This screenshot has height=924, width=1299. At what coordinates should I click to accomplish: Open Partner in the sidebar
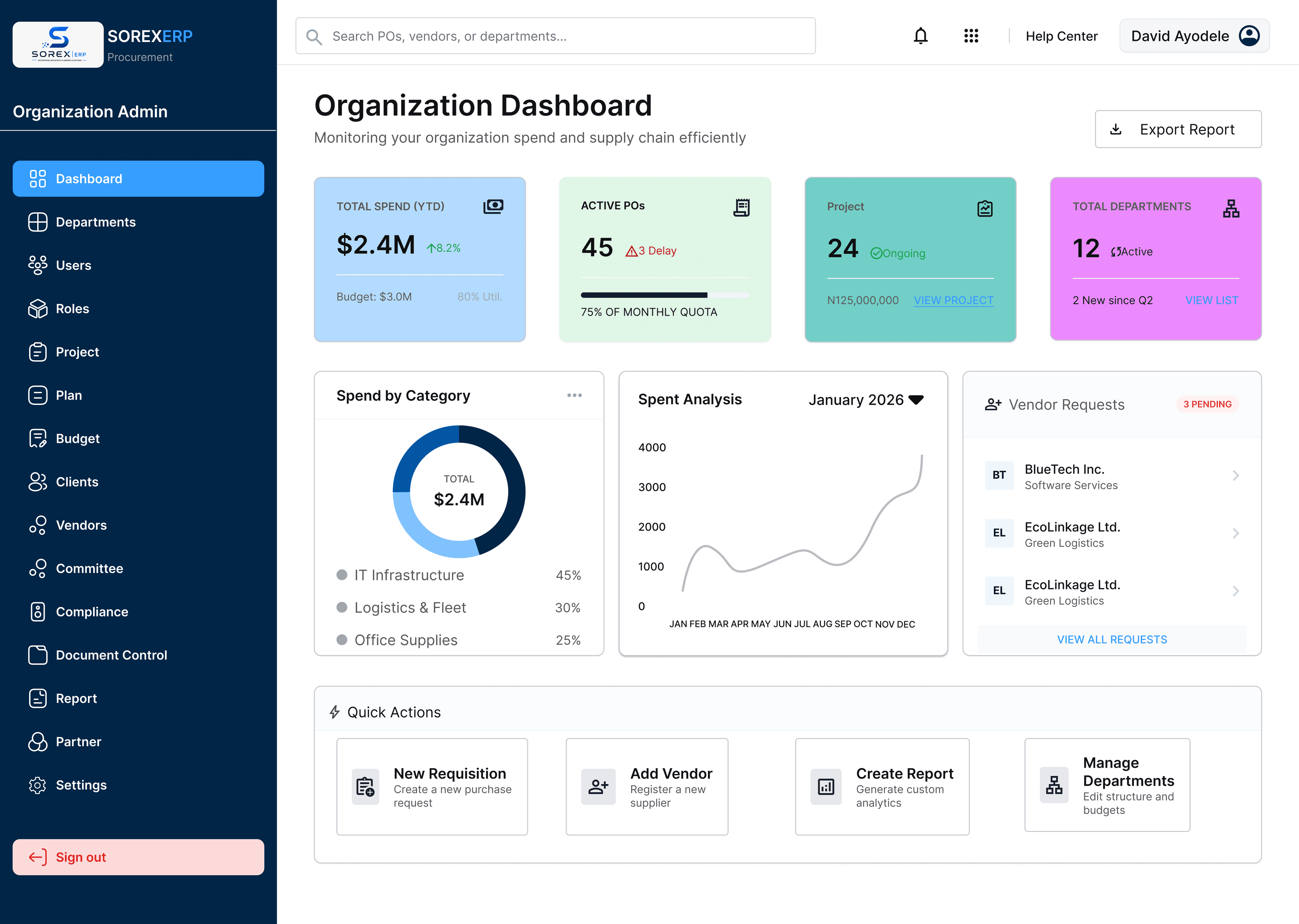click(138, 741)
